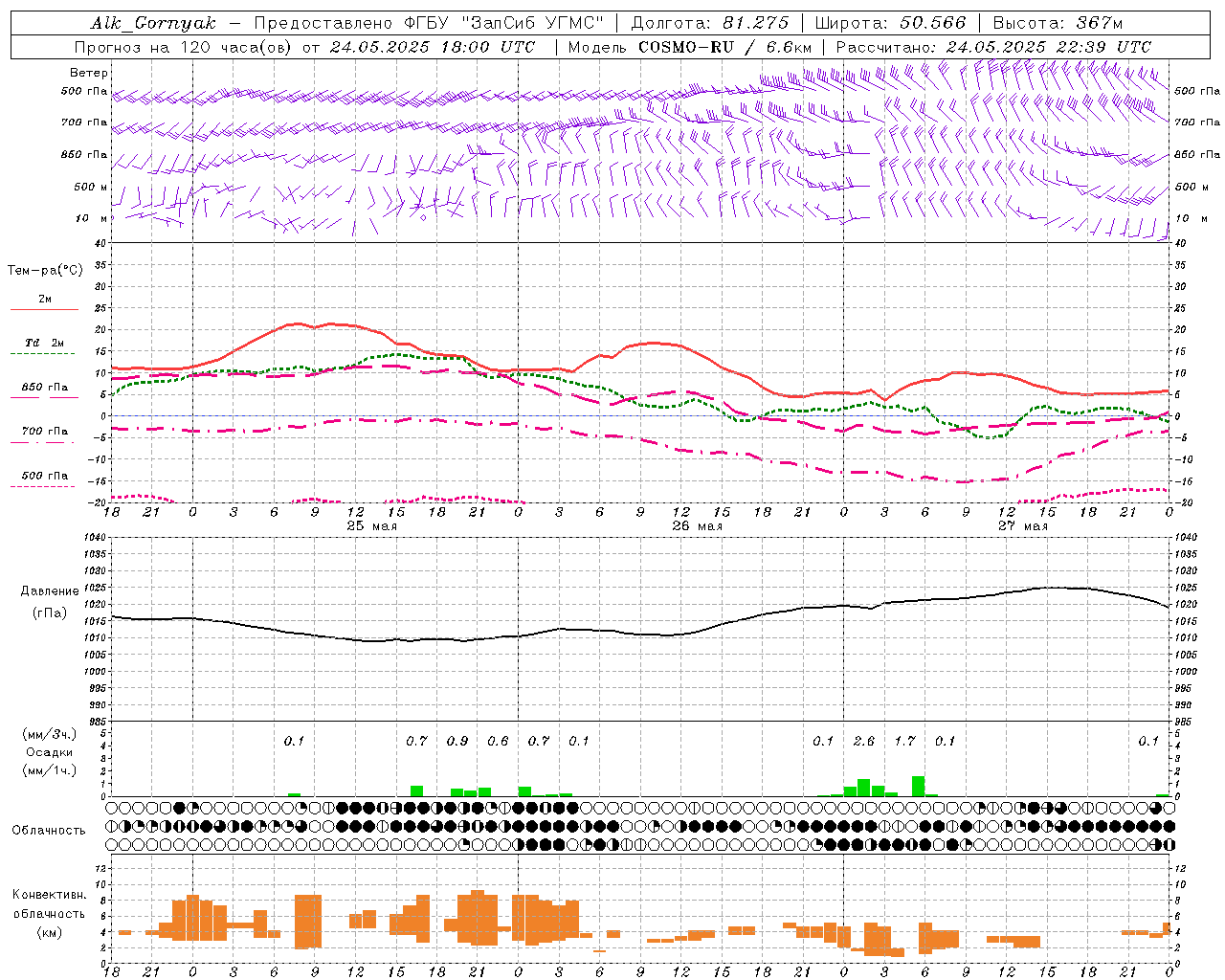The image size is (1225, 980).
Task: Click the '26 мая' date label
Action: pyautogui.click(x=697, y=526)
